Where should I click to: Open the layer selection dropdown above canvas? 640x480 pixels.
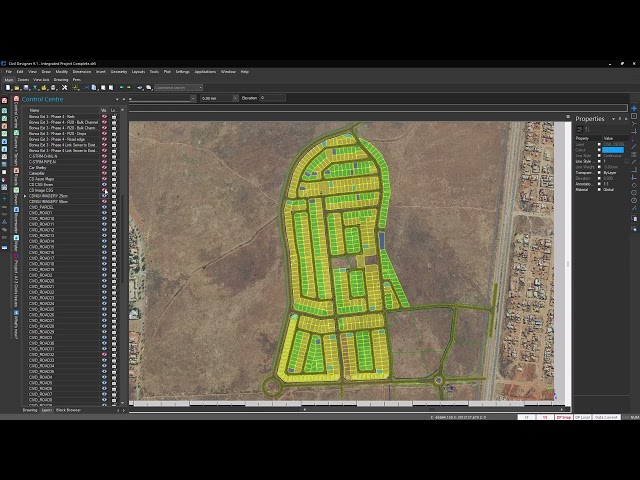[x=193, y=98]
